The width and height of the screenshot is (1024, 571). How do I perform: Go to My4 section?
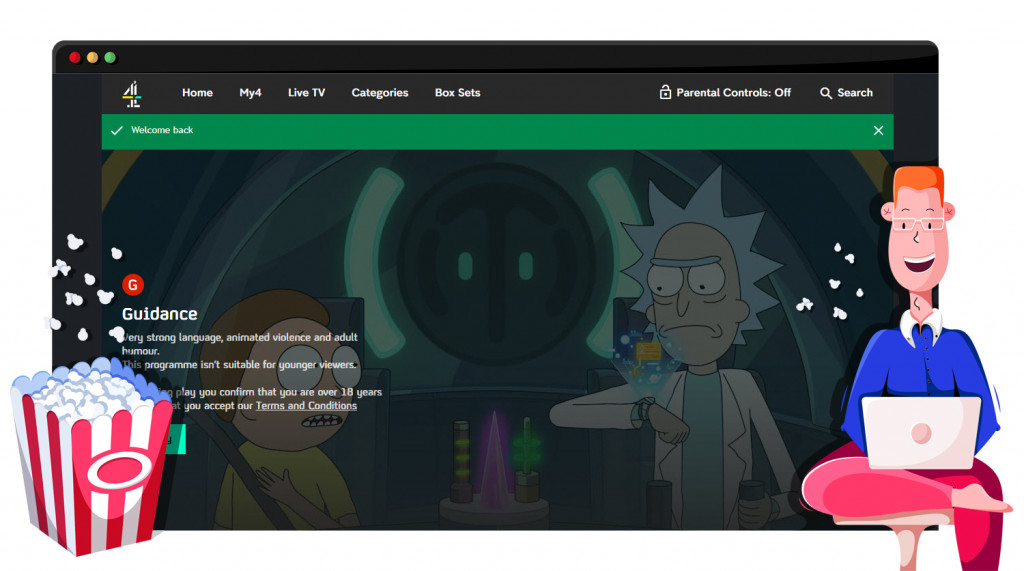click(x=250, y=93)
